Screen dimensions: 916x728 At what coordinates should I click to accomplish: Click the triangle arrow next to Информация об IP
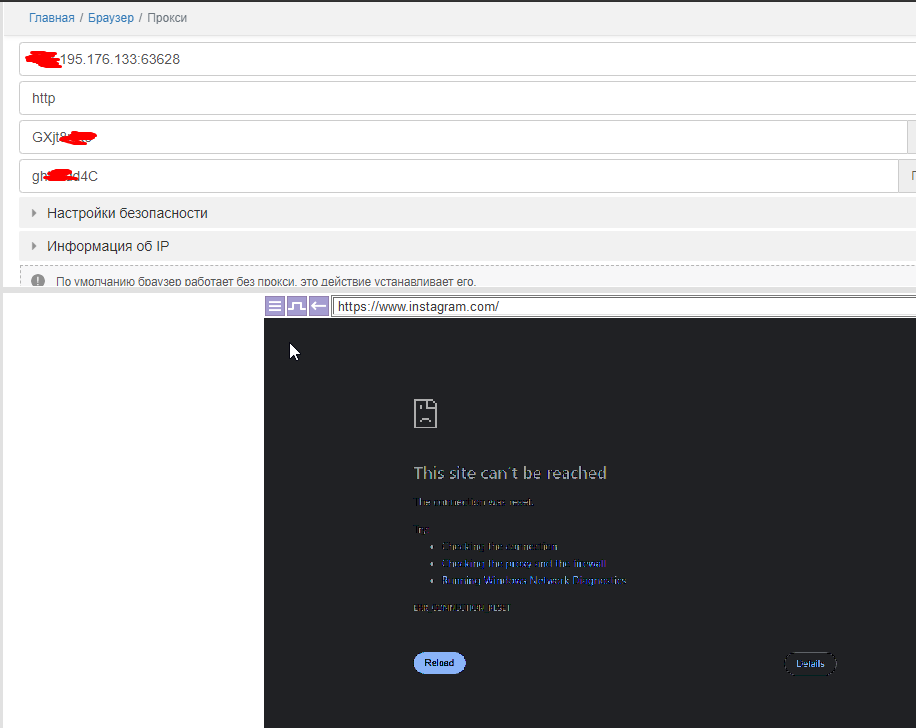point(34,246)
